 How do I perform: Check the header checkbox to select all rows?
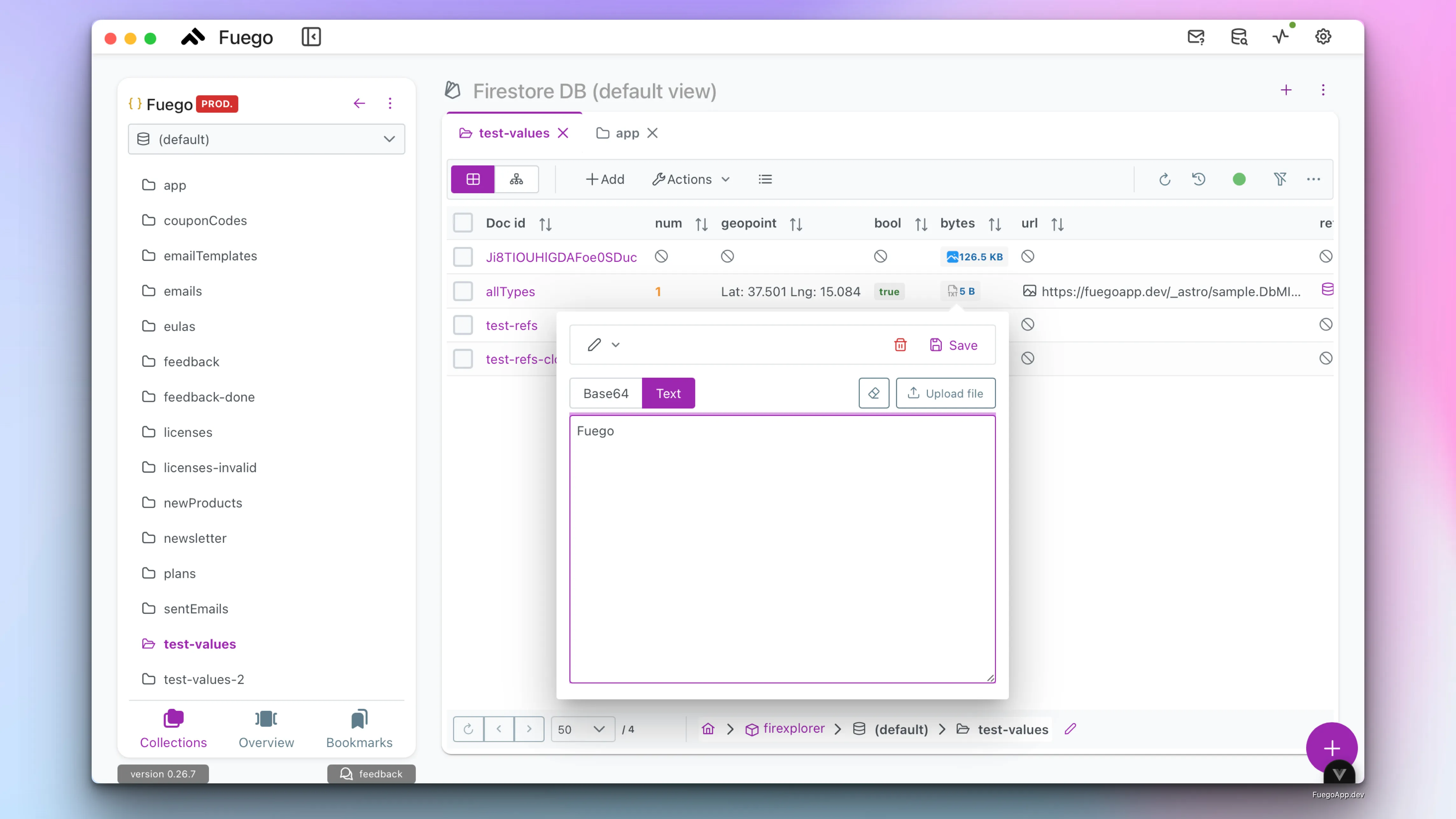click(463, 222)
